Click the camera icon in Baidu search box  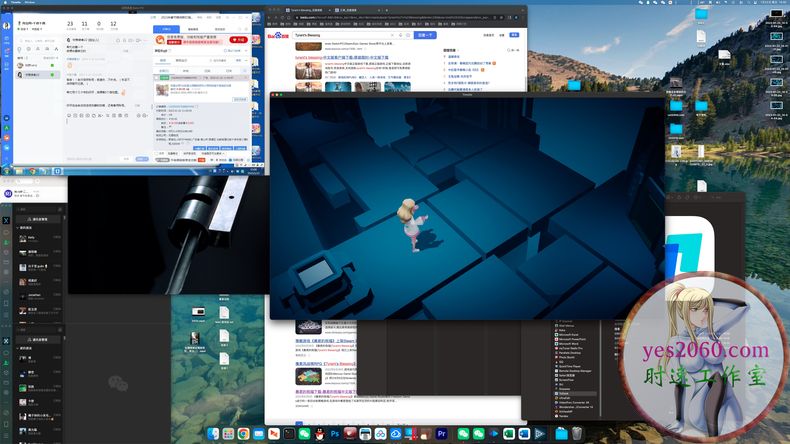[x=406, y=35]
